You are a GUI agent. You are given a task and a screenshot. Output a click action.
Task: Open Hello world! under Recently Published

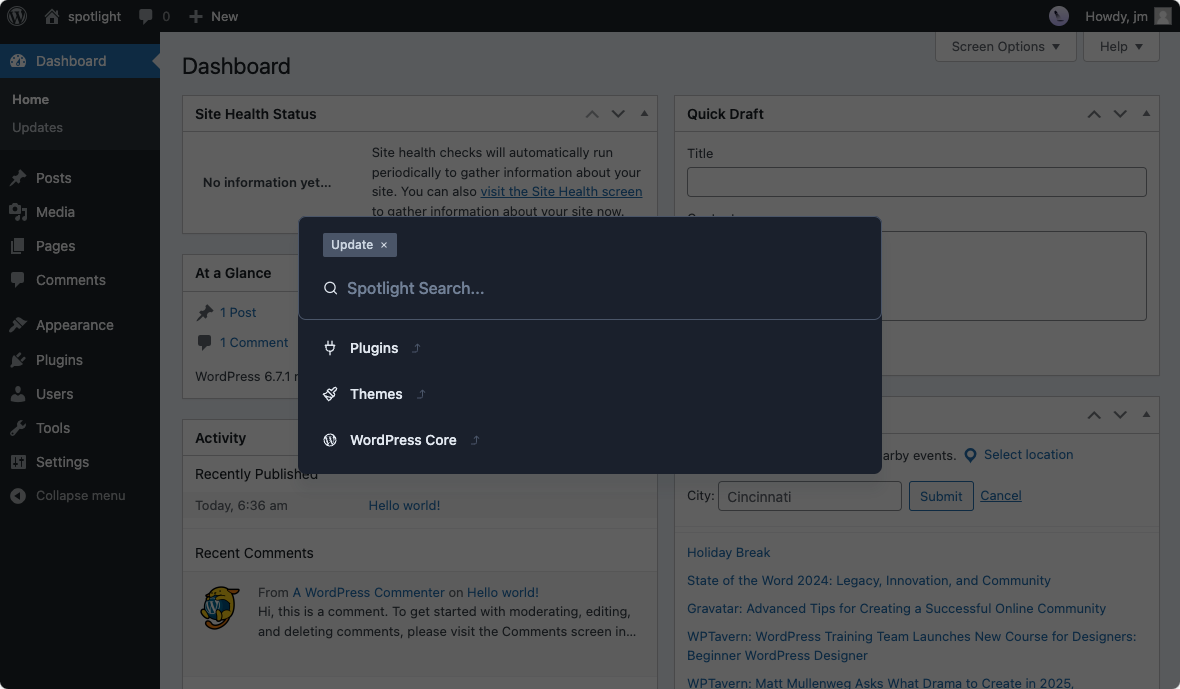404,505
